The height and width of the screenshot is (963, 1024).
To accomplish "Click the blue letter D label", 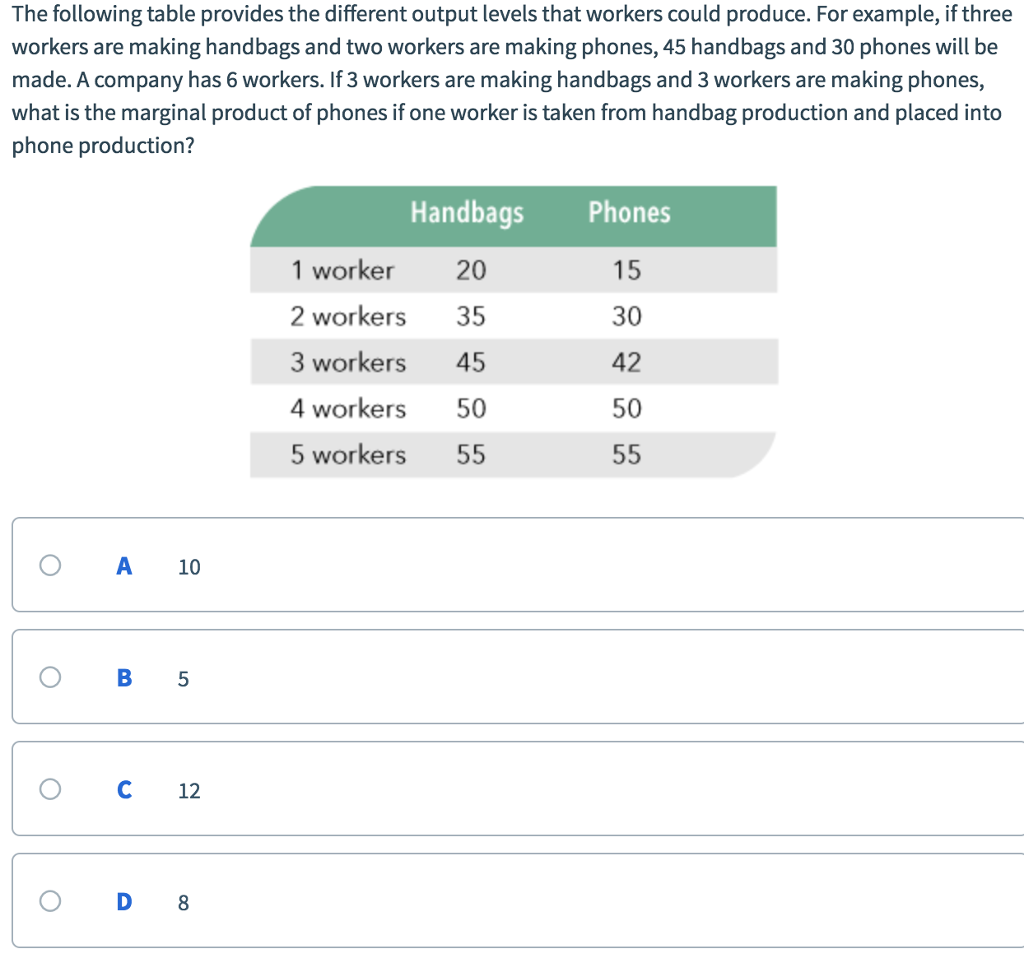I will click(123, 902).
